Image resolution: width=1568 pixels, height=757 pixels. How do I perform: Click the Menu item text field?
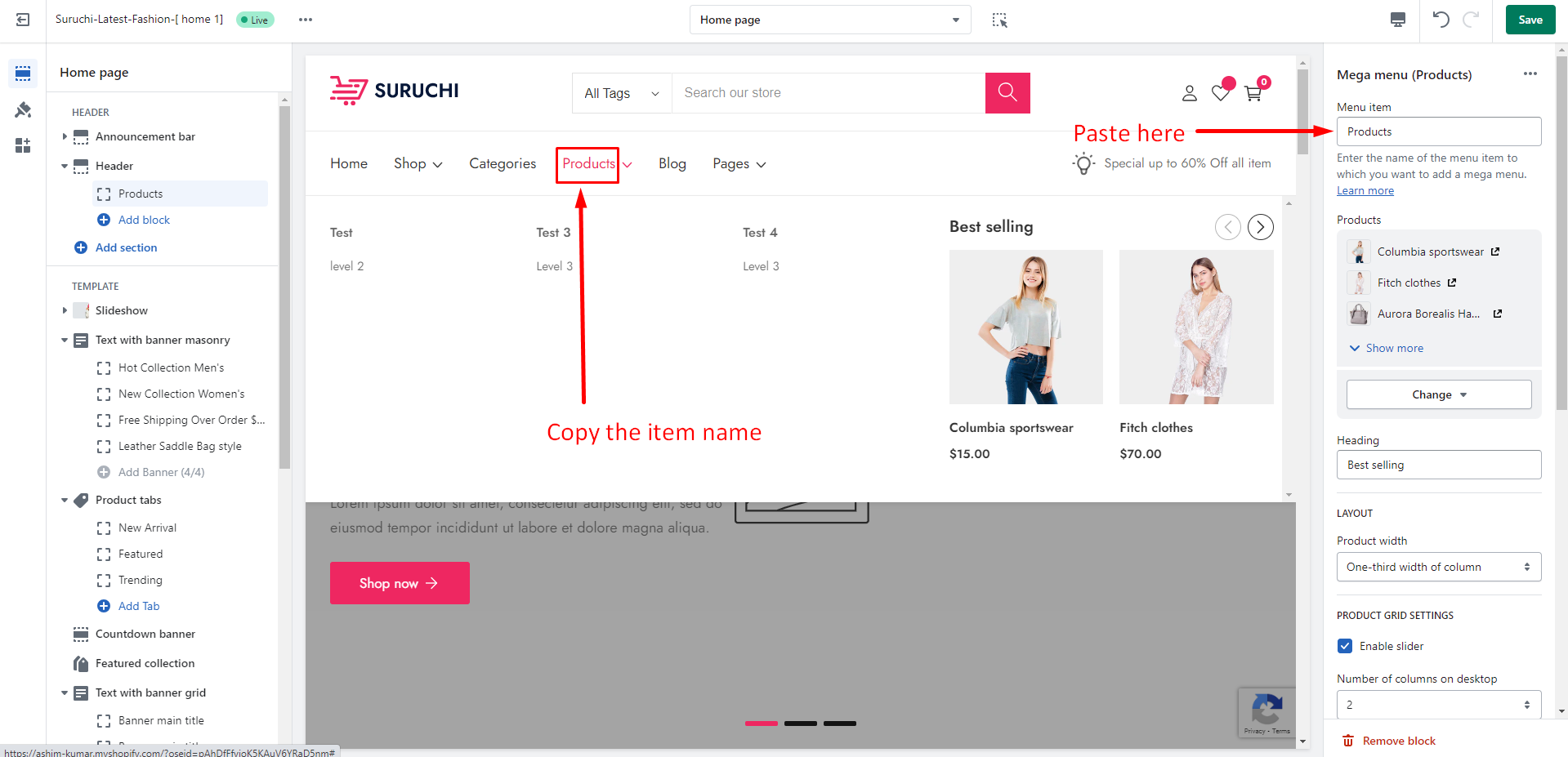click(1438, 131)
